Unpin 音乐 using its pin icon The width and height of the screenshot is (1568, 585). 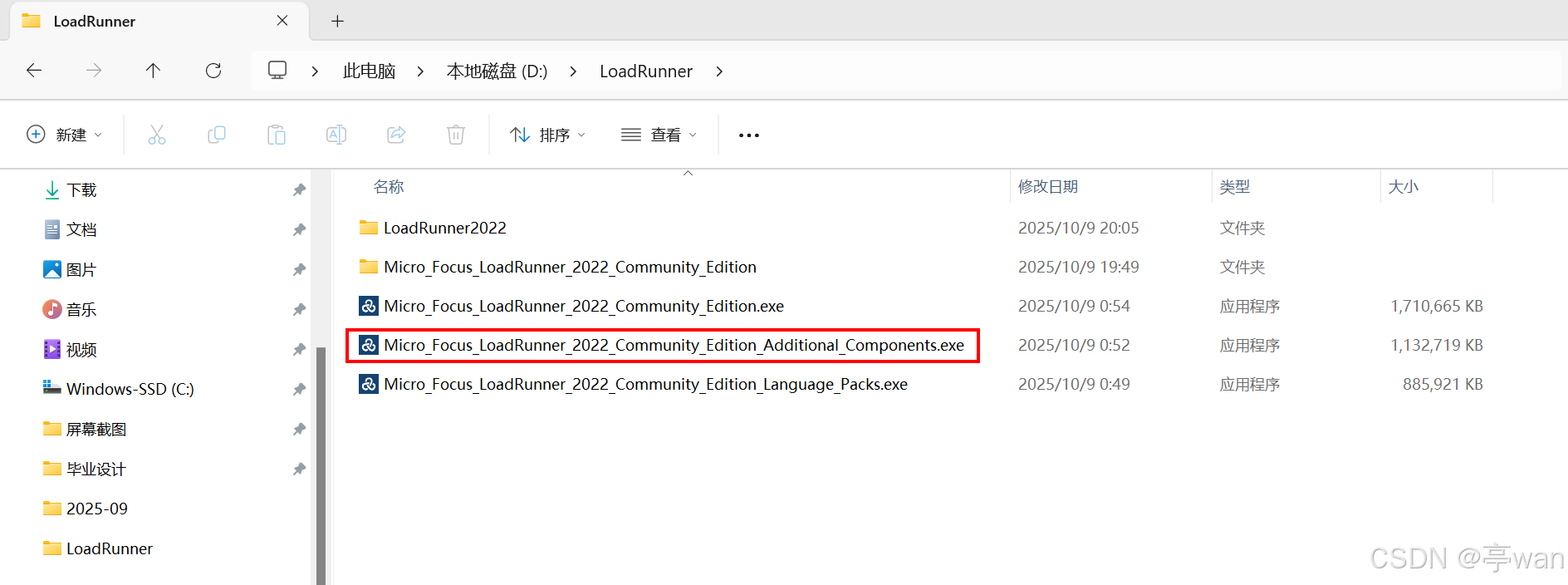click(x=299, y=310)
